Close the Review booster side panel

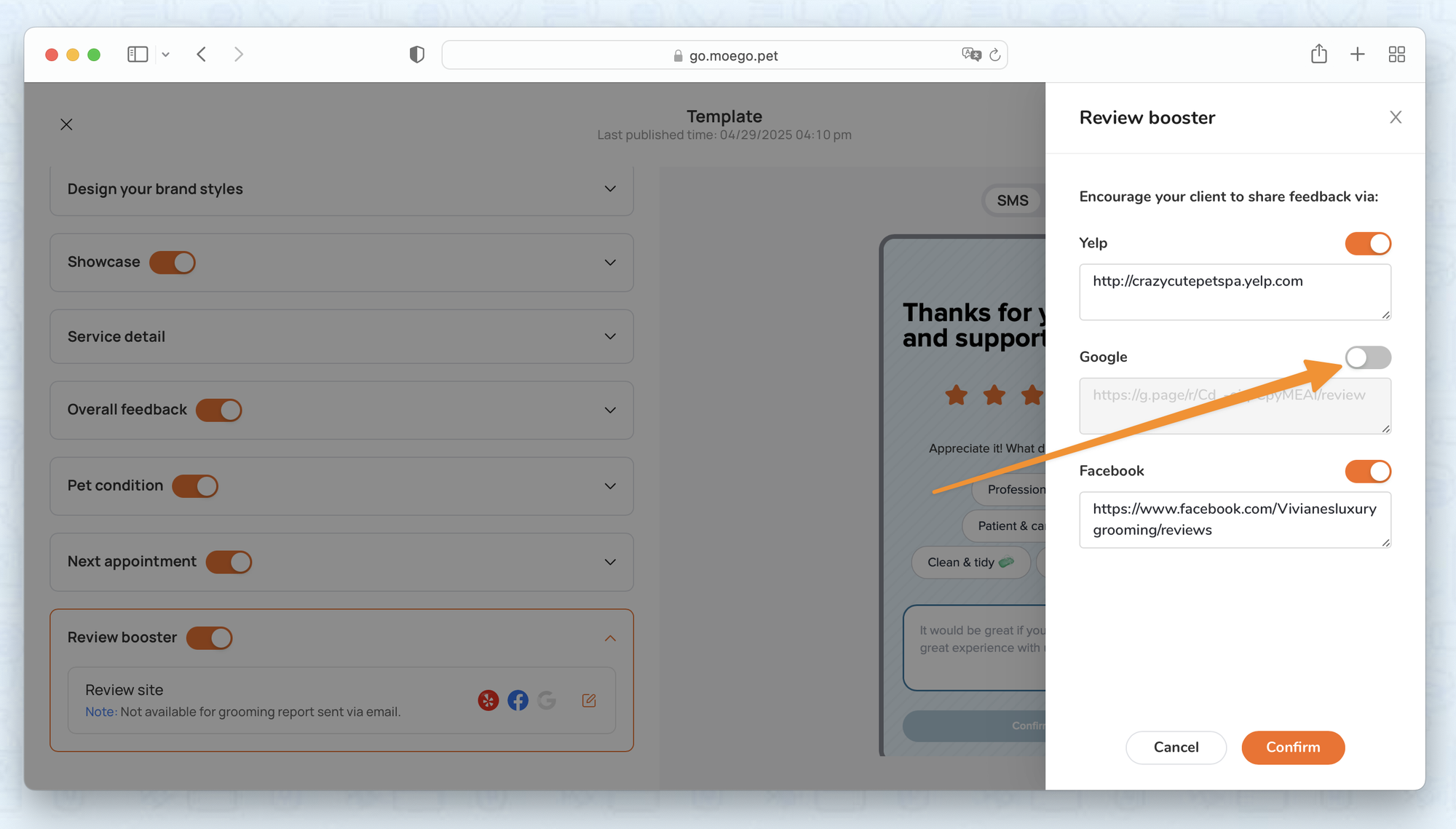click(x=1396, y=117)
